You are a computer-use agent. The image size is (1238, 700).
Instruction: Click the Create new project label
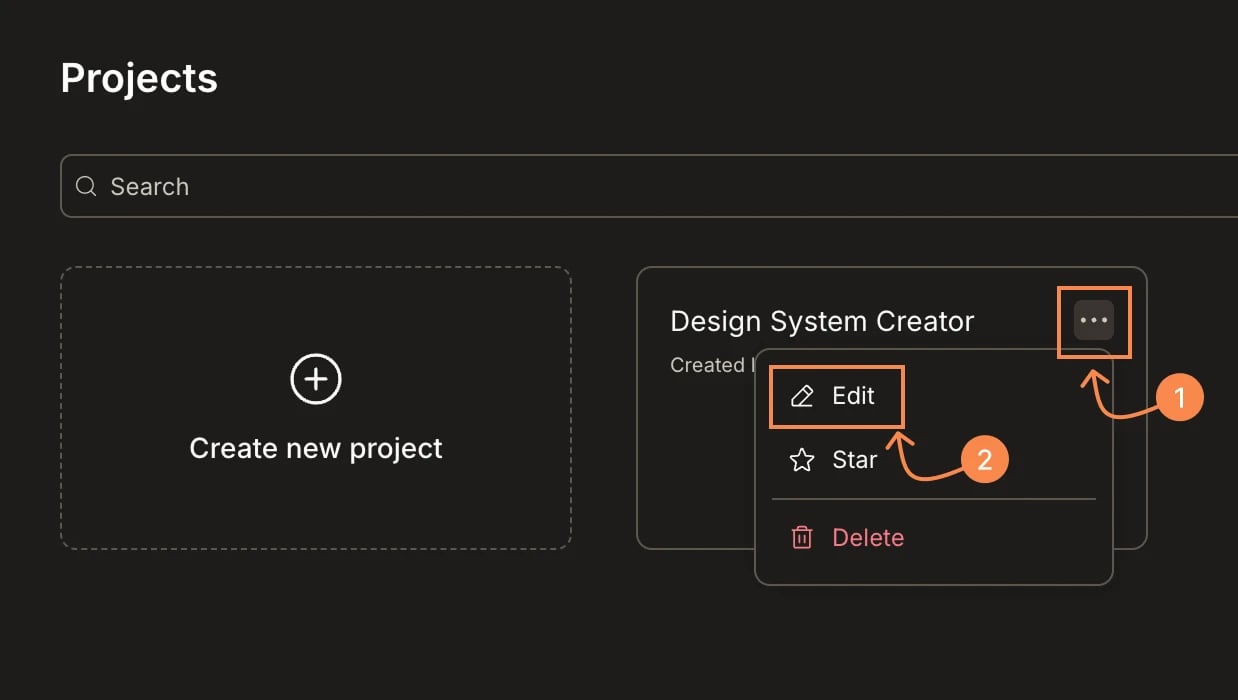[x=316, y=448]
